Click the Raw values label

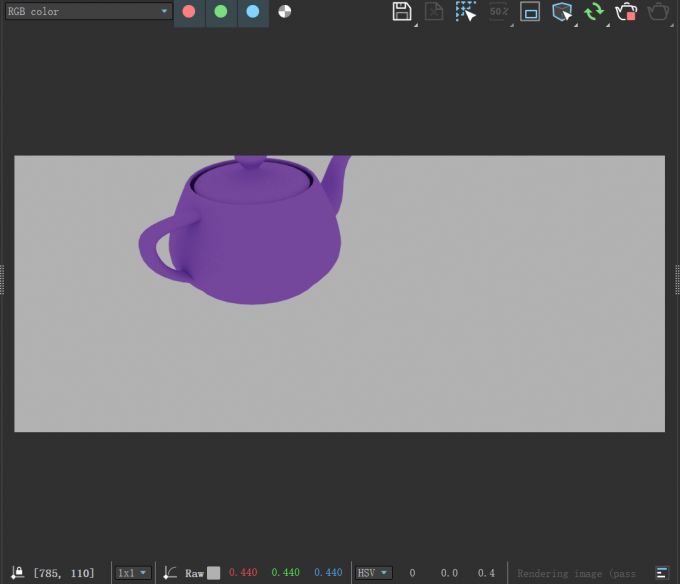(194, 573)
